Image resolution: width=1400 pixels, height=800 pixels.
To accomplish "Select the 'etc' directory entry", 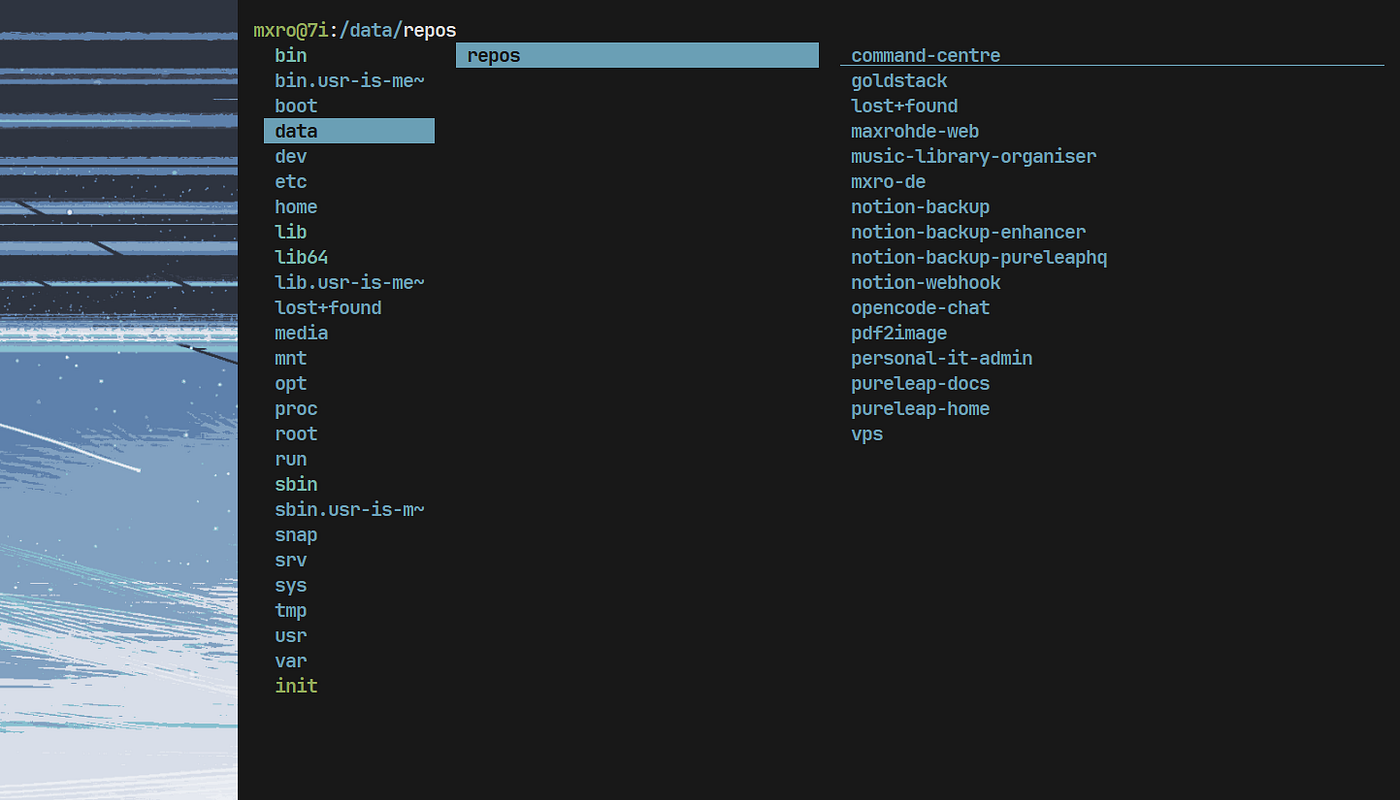I will tap(291, 182).
